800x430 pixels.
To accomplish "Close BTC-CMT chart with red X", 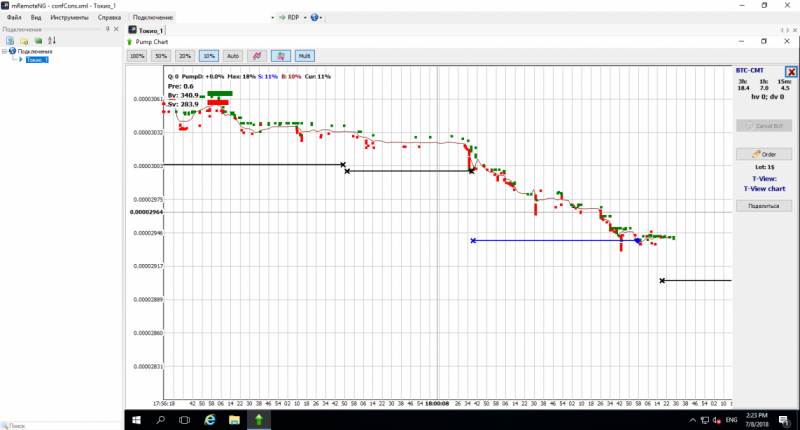I will click(791, 71).
